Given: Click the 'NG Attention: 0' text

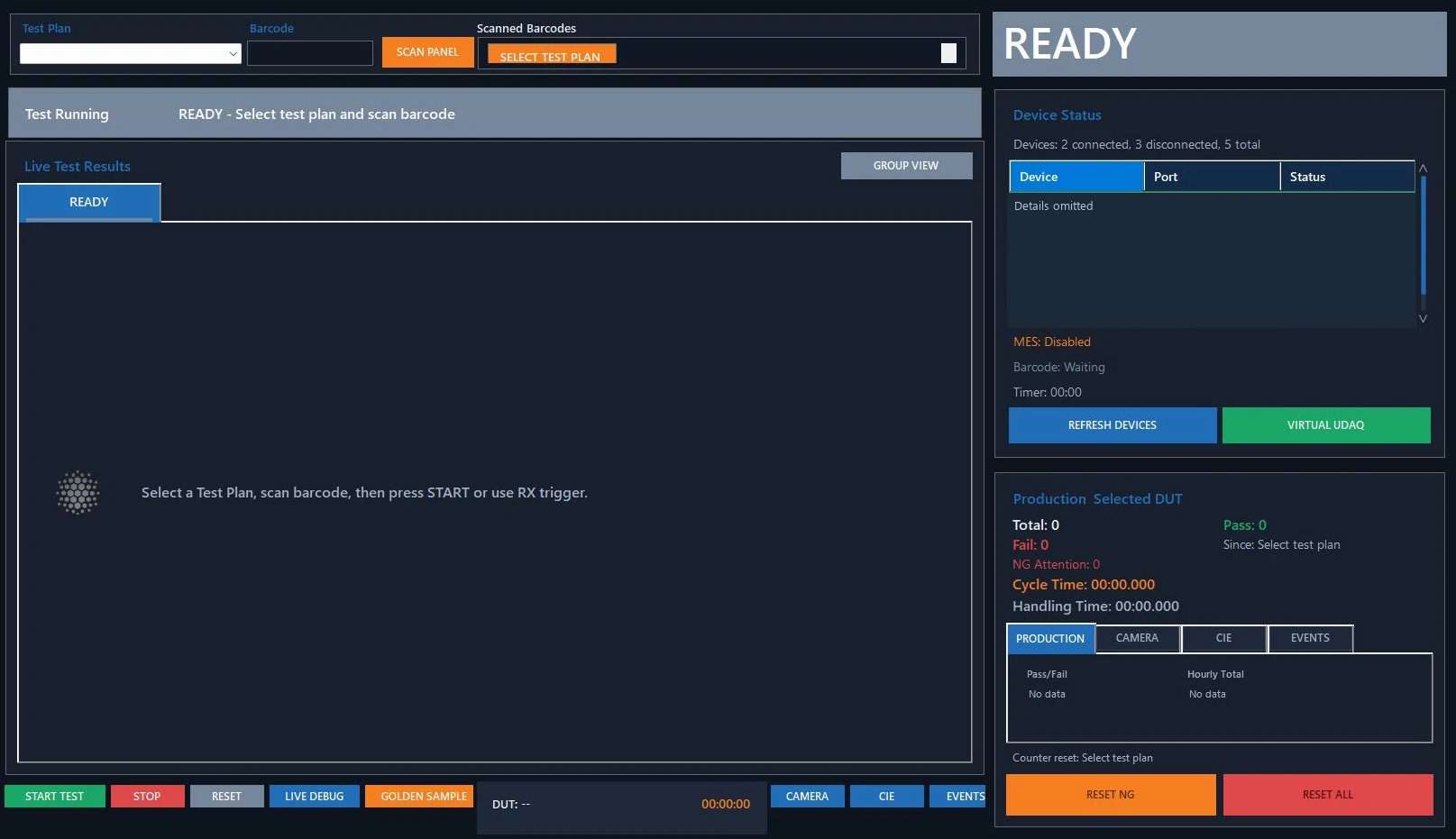Looking at the screenshot, I should [1056, 565].
